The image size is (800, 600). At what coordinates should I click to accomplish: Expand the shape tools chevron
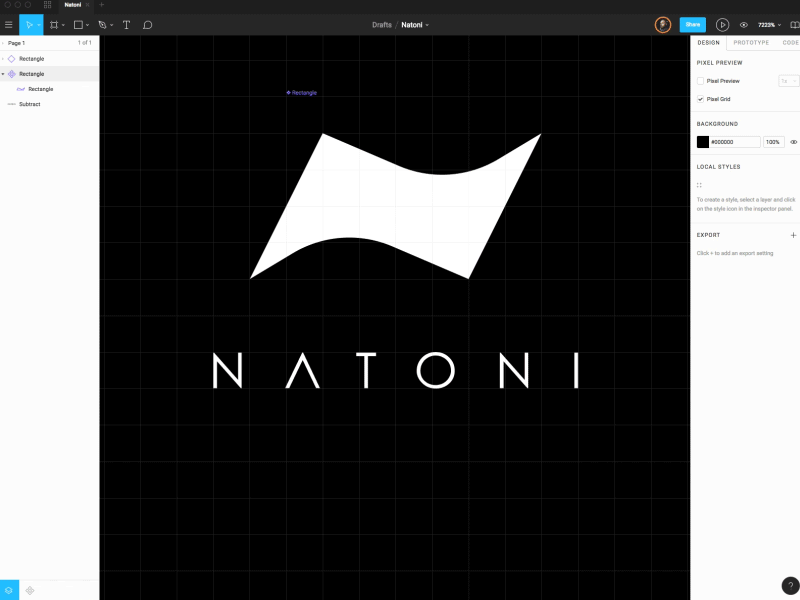(x=88, y=25)
